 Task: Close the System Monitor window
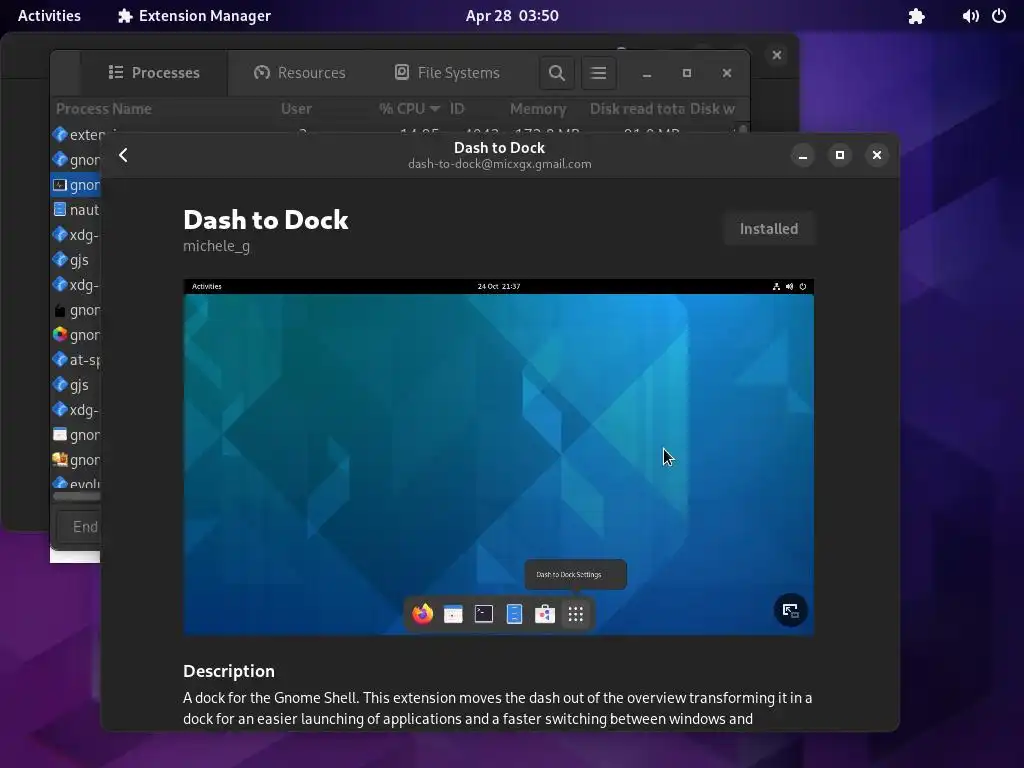click(x=727, y=72)
